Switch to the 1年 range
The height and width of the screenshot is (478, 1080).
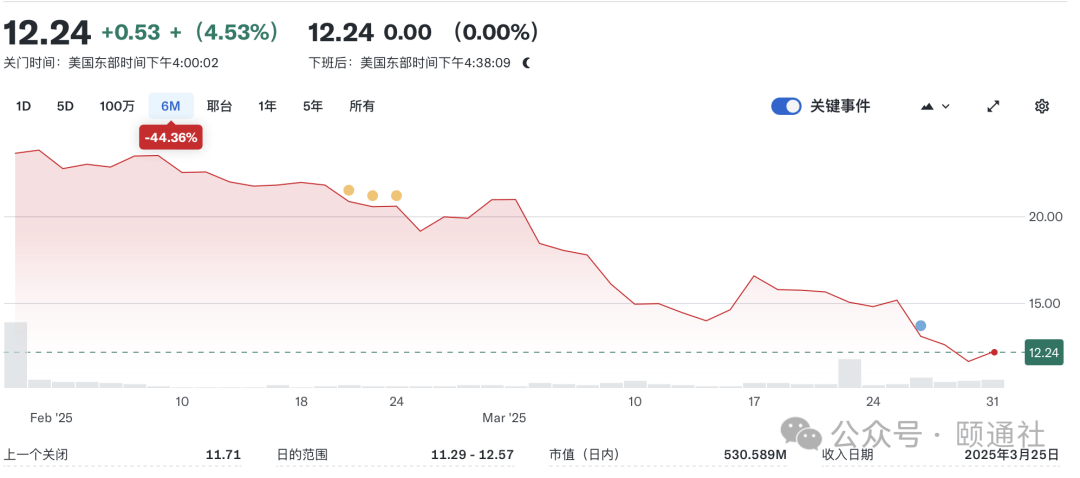tap(267, 106)
